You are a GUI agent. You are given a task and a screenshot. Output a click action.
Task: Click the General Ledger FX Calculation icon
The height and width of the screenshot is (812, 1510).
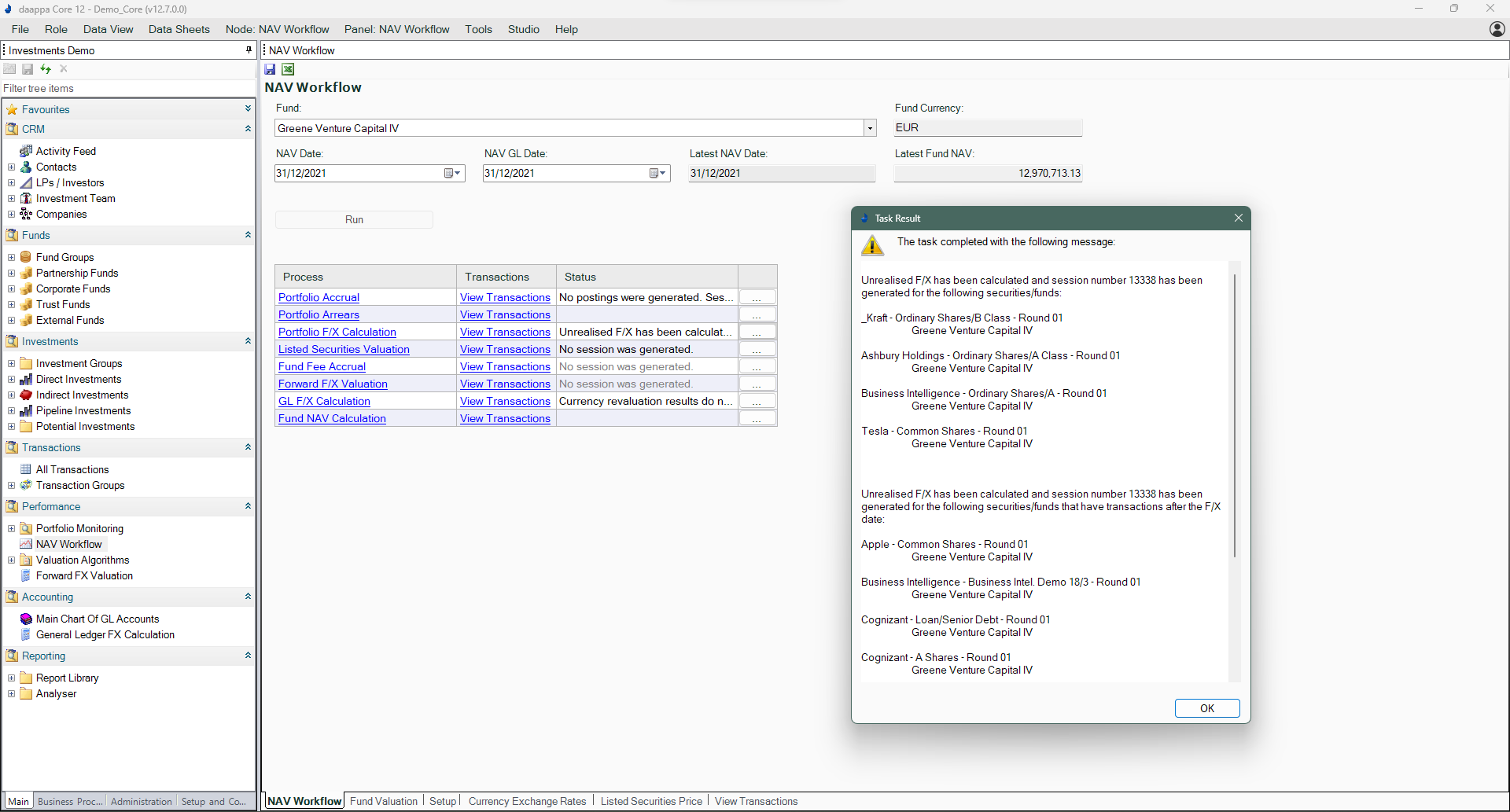click(26, 634)
